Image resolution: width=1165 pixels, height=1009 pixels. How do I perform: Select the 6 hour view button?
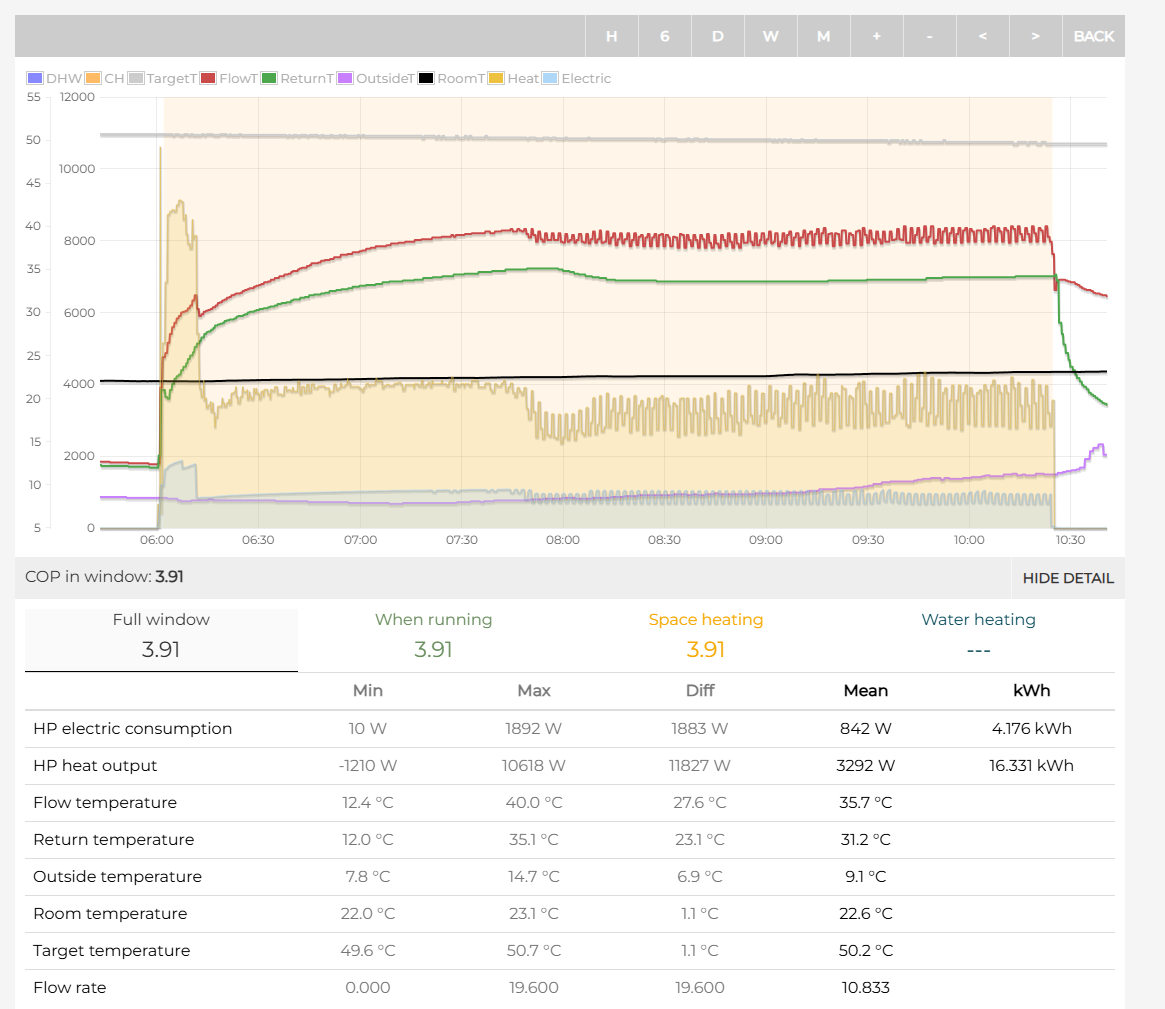(664, 36)
